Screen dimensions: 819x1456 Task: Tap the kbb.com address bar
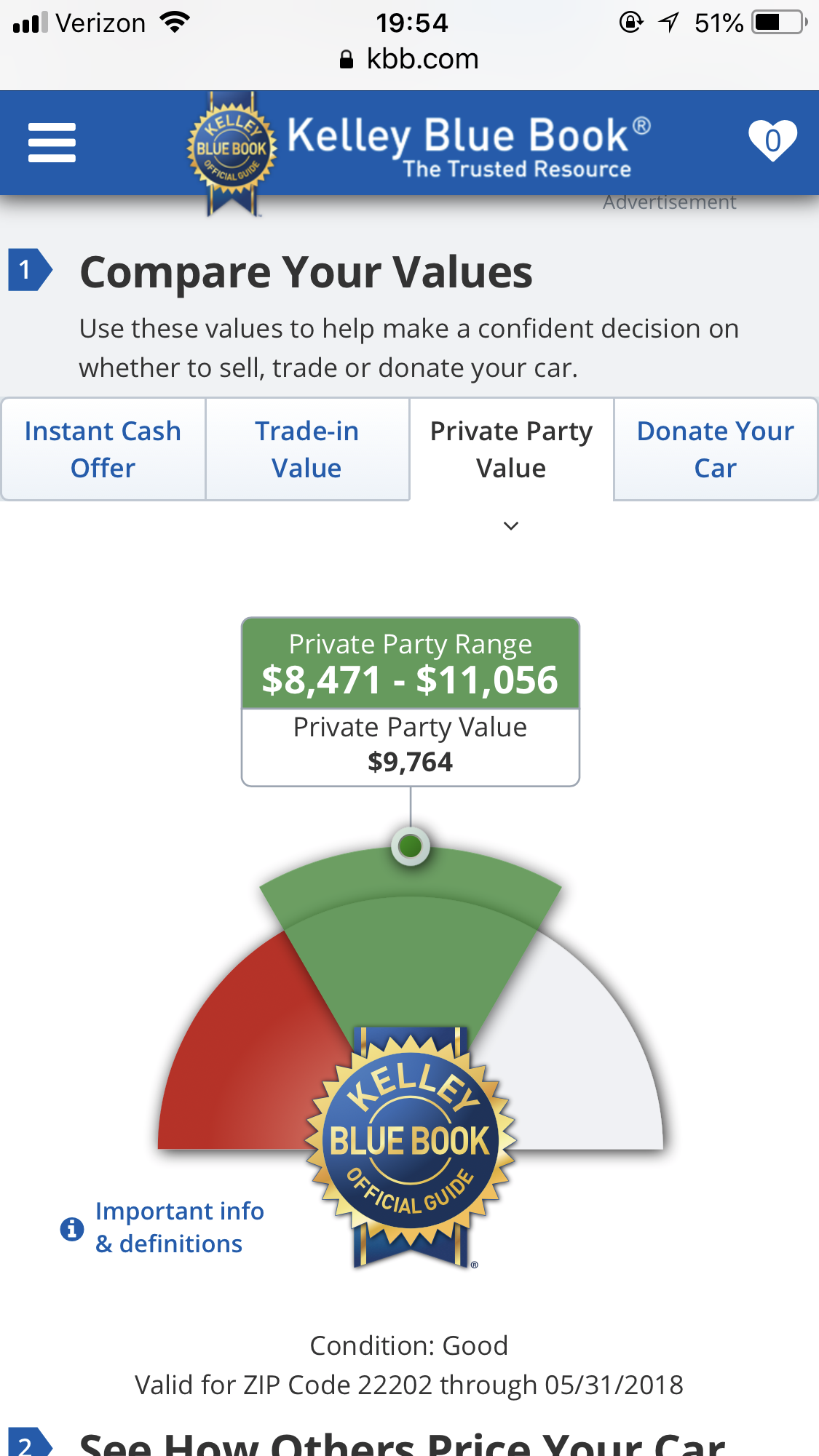tap(422, 59)
